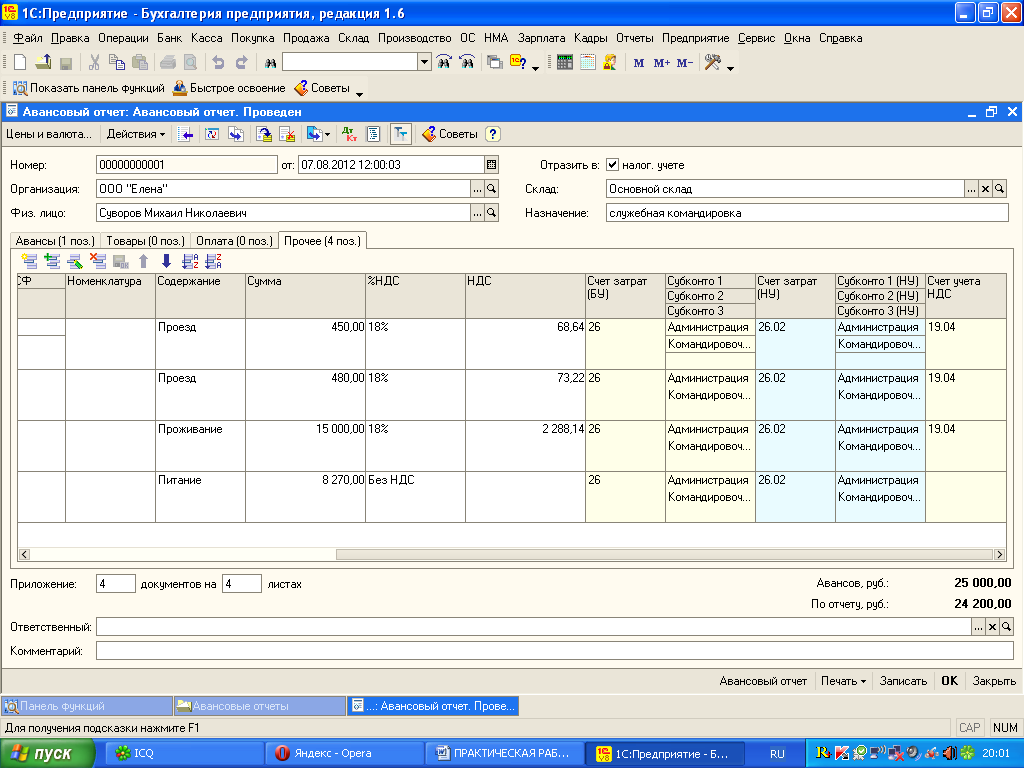The width and height of the screenshot is (1024, 768).
Task: Open the Склад lookup magnifier button
Action: tap(999, 189)
